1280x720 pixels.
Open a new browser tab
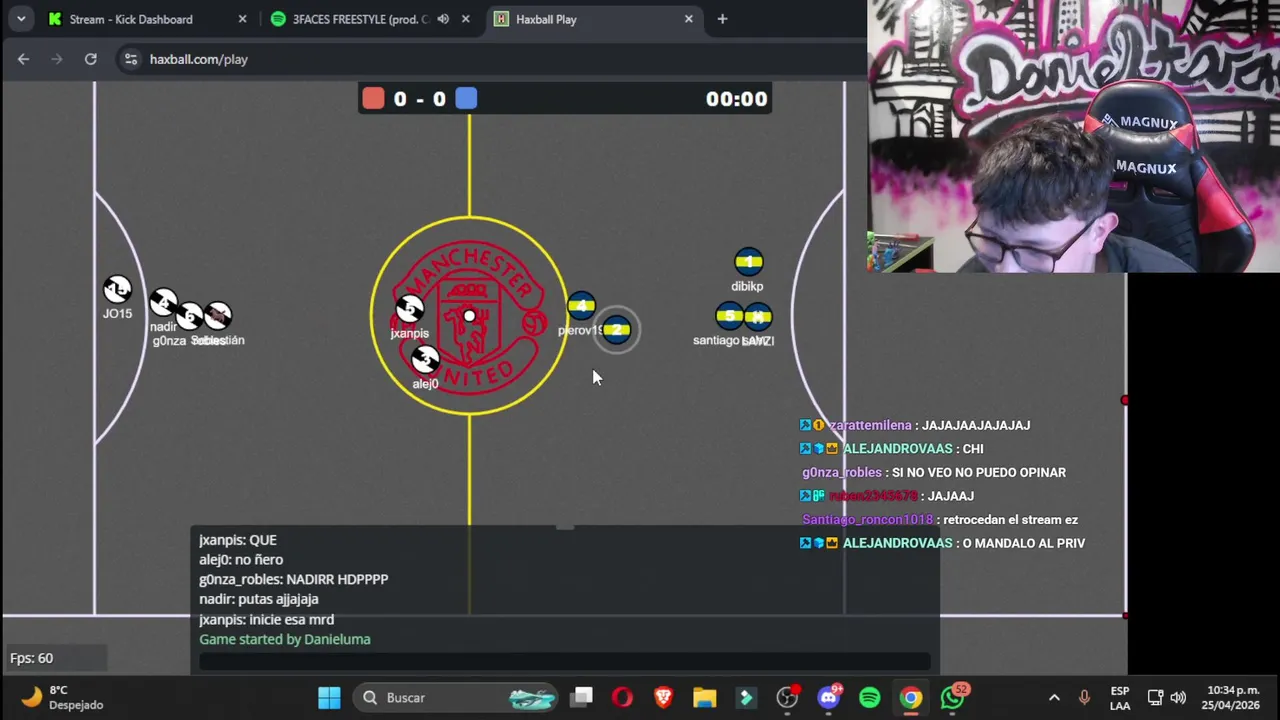pos(722,19)
